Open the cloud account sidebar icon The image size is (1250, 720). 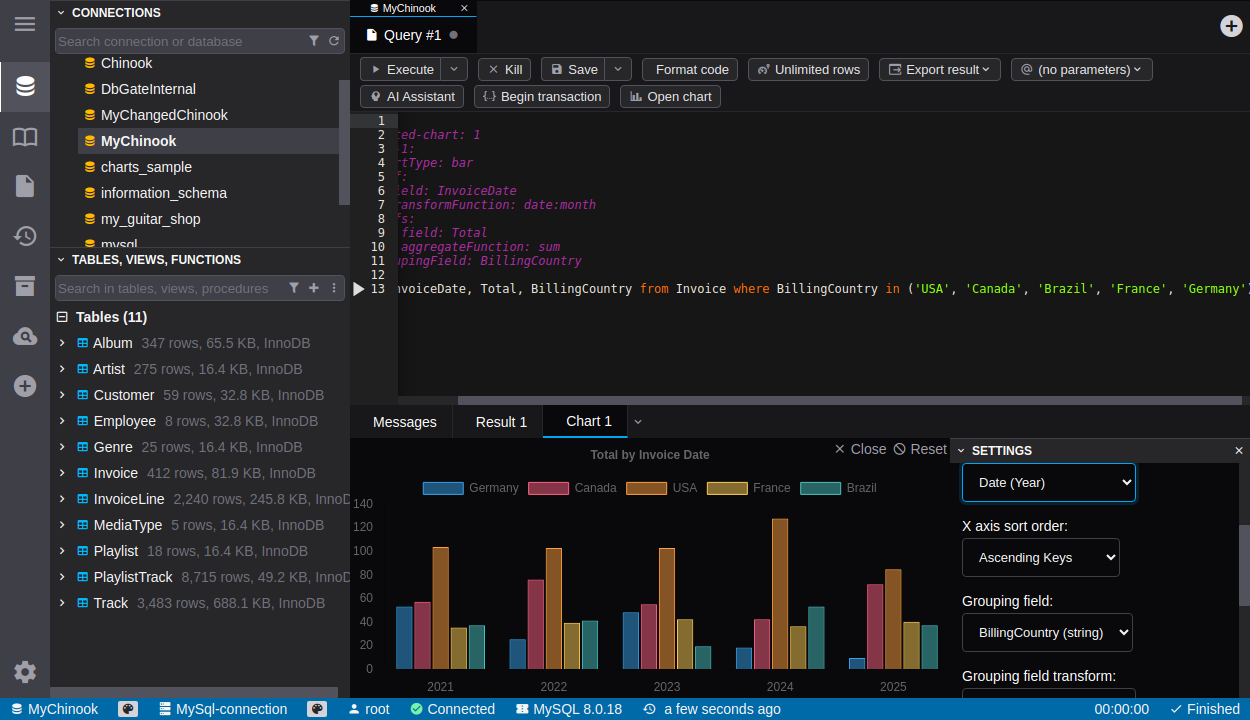(25, 336)
